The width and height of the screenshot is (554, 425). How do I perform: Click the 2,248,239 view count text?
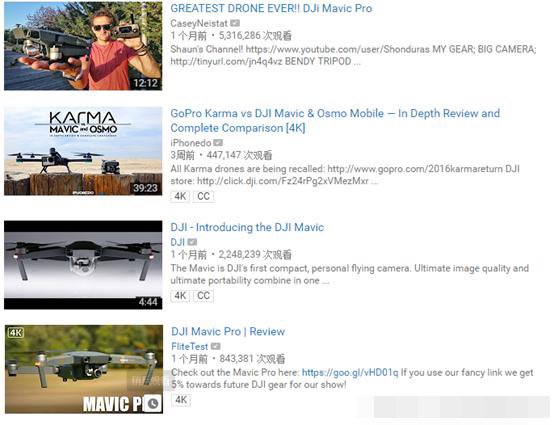tap(255, 254)
